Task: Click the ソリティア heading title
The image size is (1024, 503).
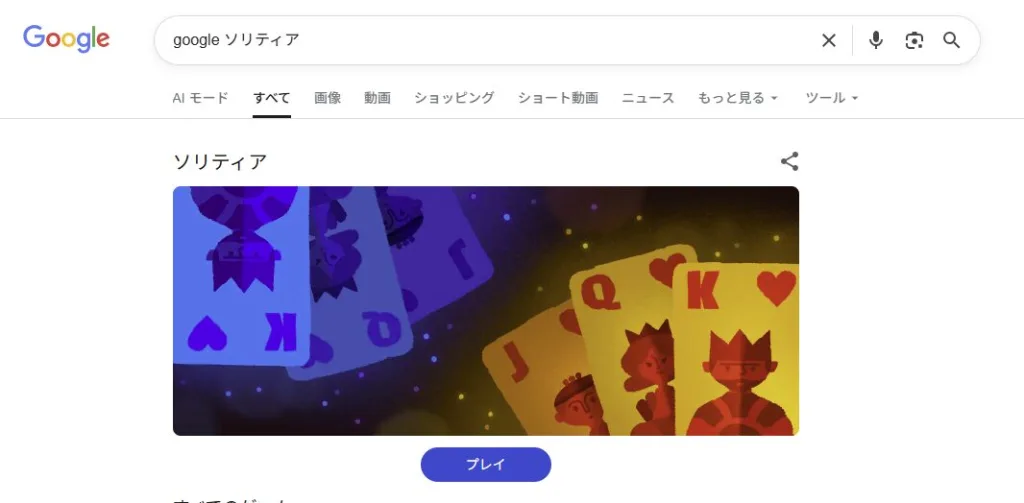Action: [220, 161]
